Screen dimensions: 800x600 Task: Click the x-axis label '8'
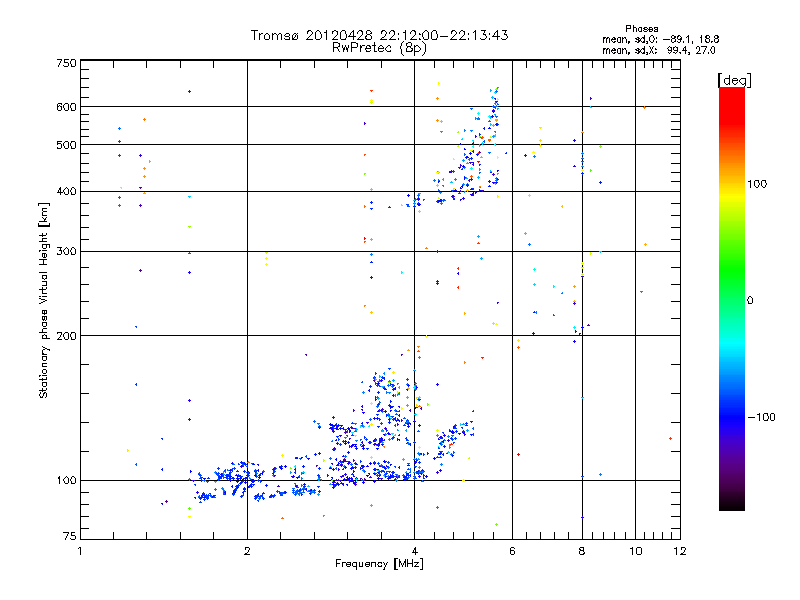582,551
